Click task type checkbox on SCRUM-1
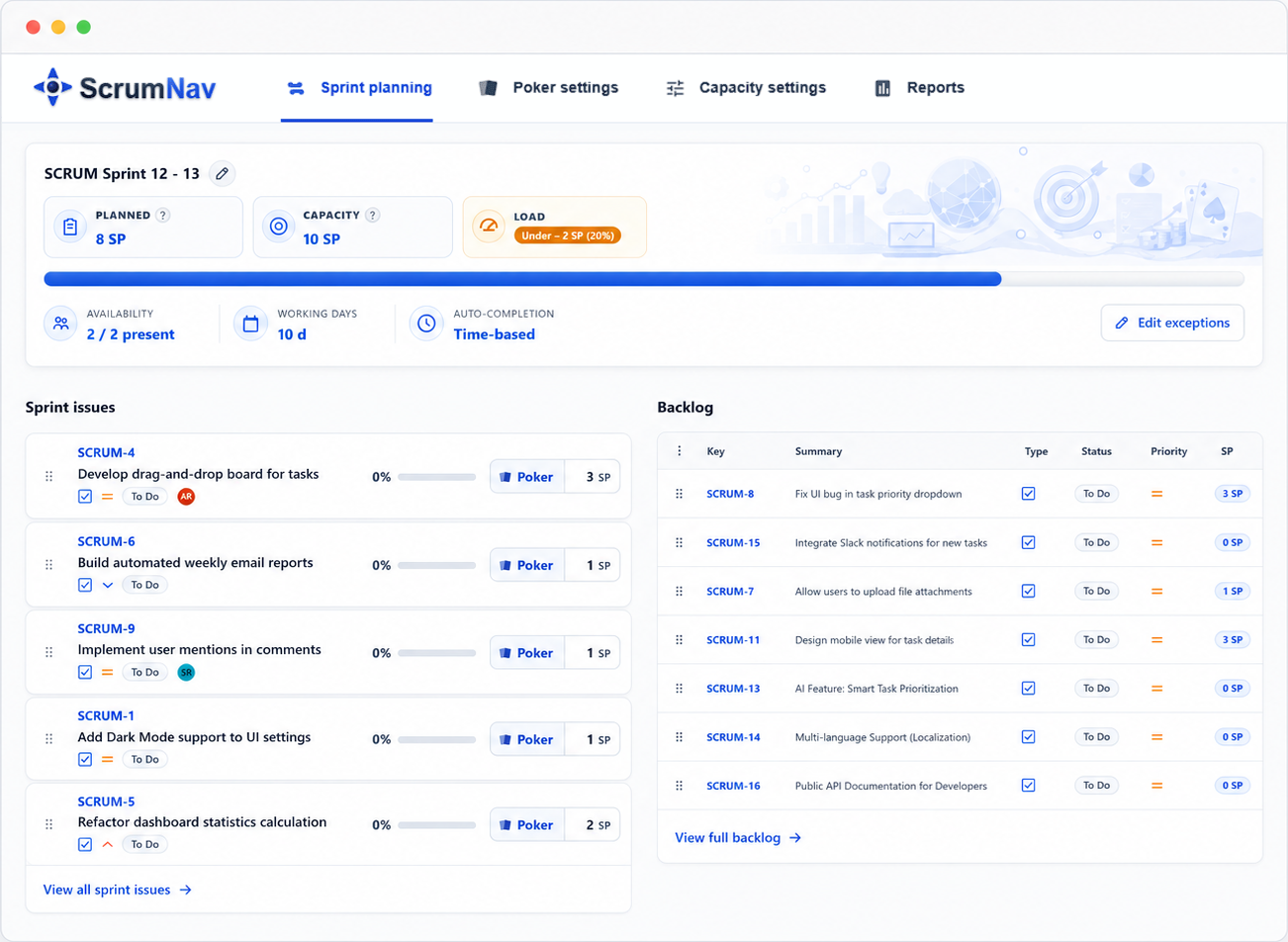Viewport: 1288px width, 942px height. (85, 760)
